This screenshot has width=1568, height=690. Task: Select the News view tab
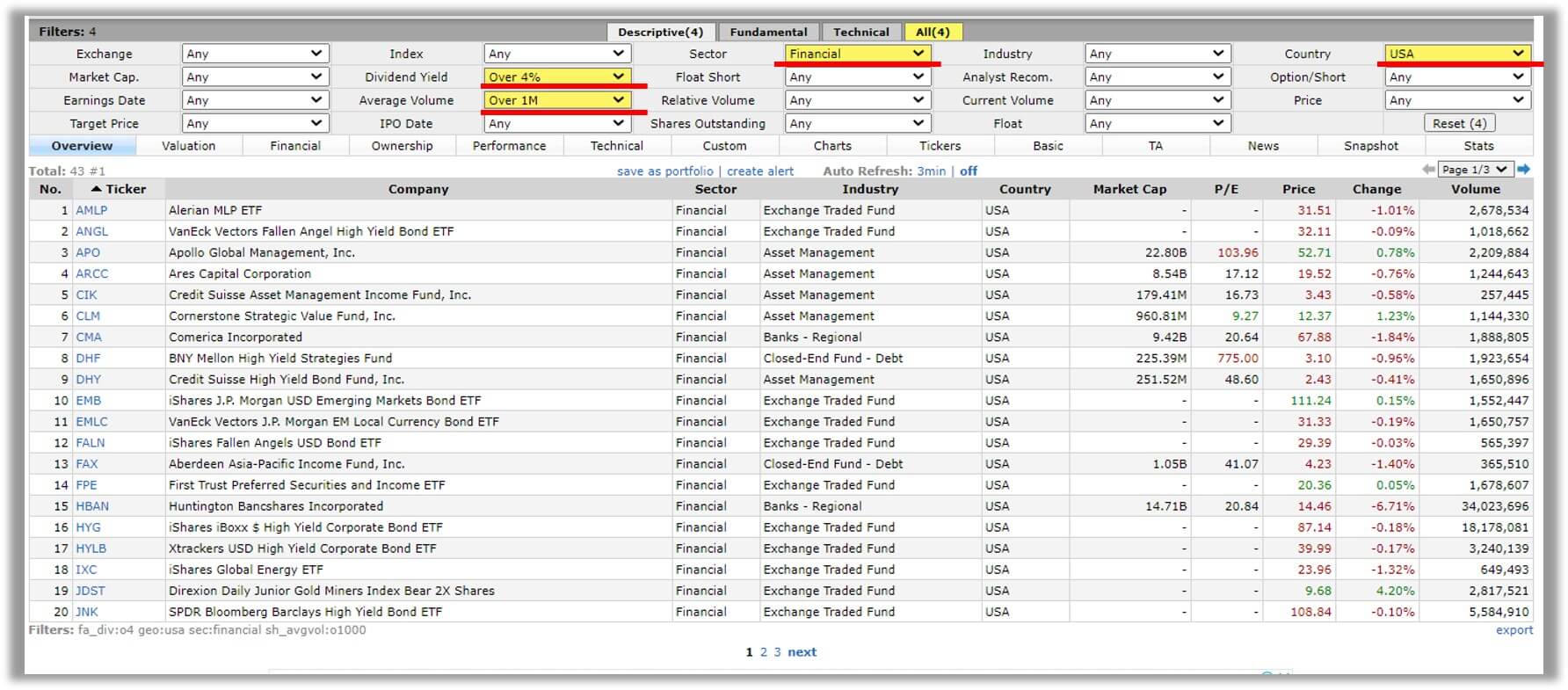point(1263,146)
